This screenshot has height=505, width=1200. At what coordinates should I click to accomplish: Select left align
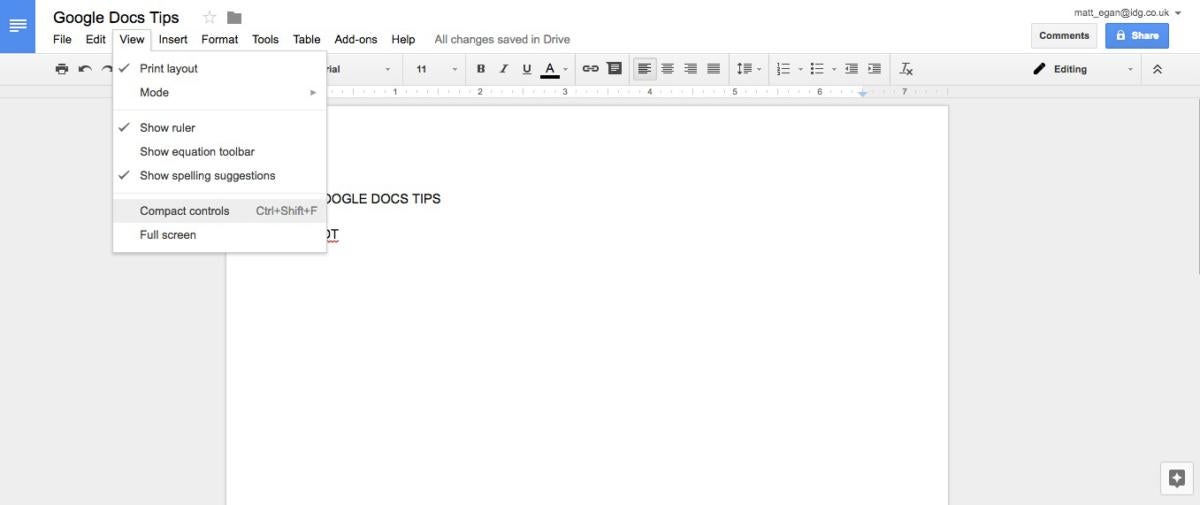coord(644,69)
